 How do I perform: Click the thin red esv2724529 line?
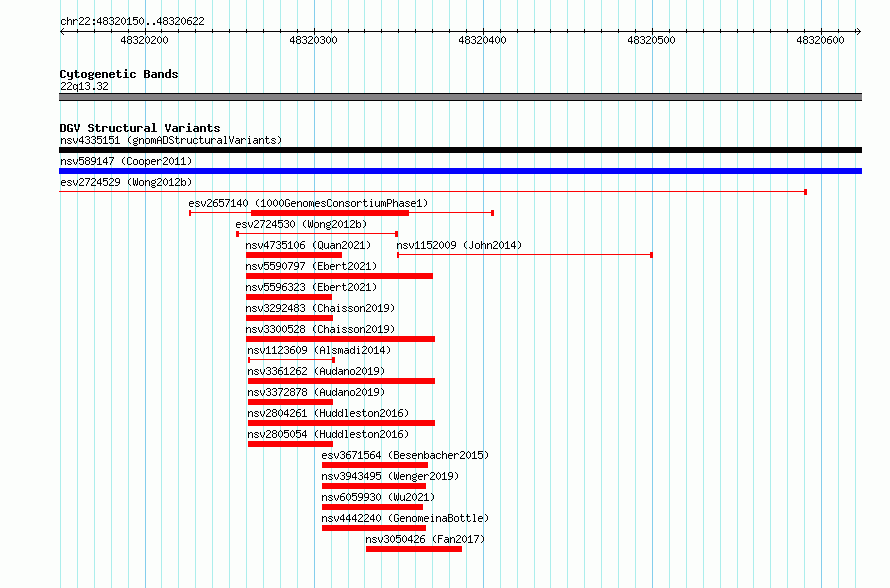point(433,192)
